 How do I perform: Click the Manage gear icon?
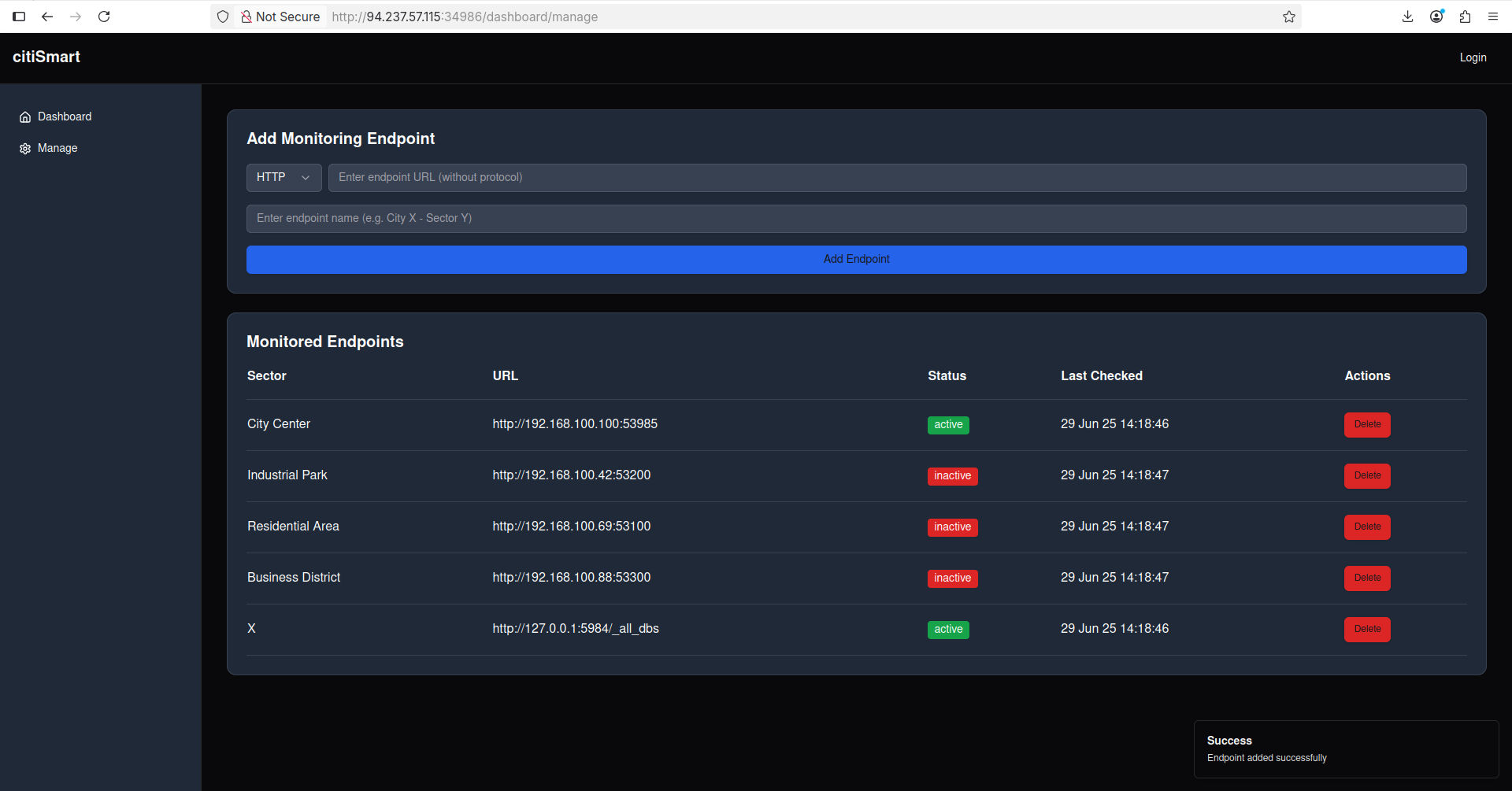pos(25,148)
